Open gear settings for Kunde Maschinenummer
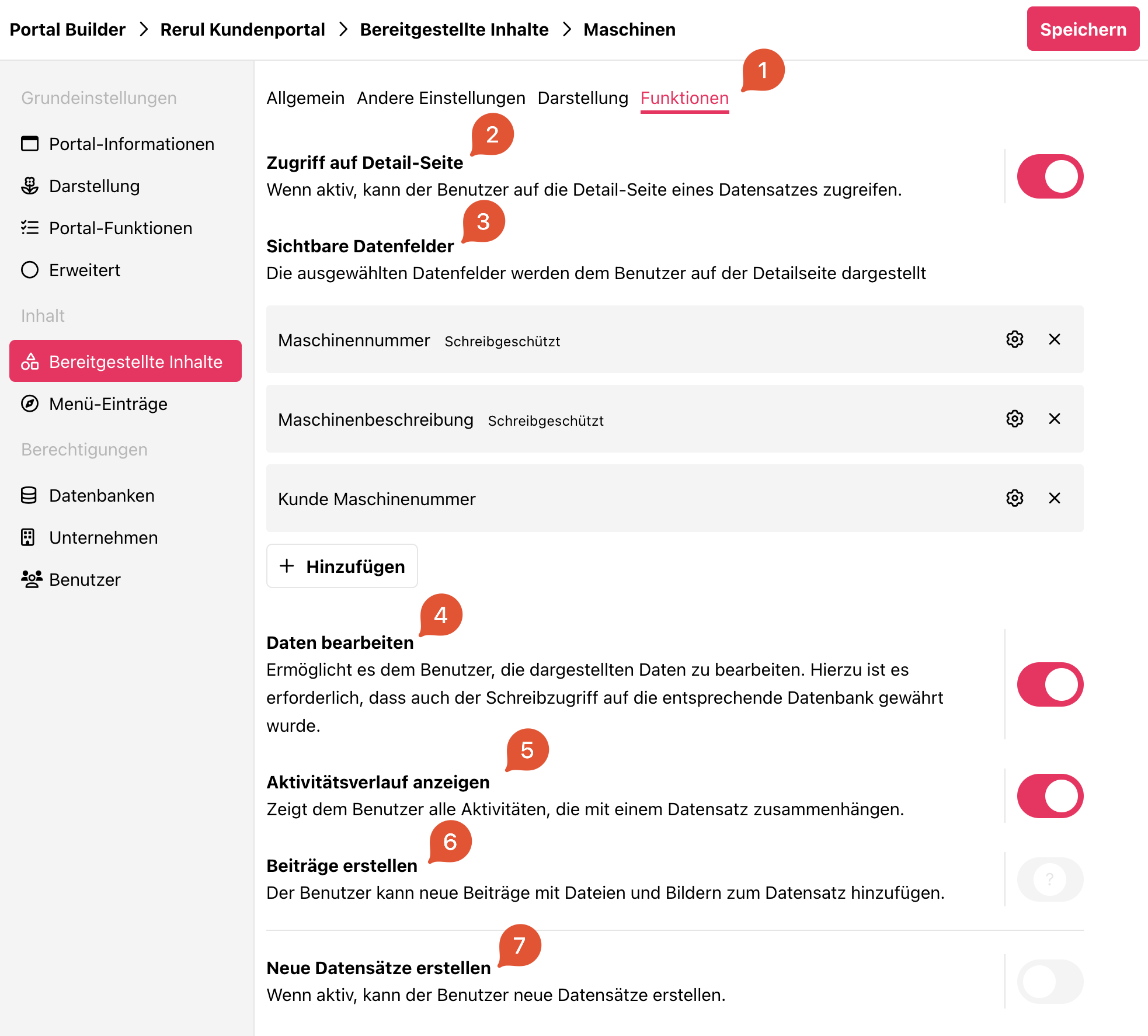 [1015, 498]
